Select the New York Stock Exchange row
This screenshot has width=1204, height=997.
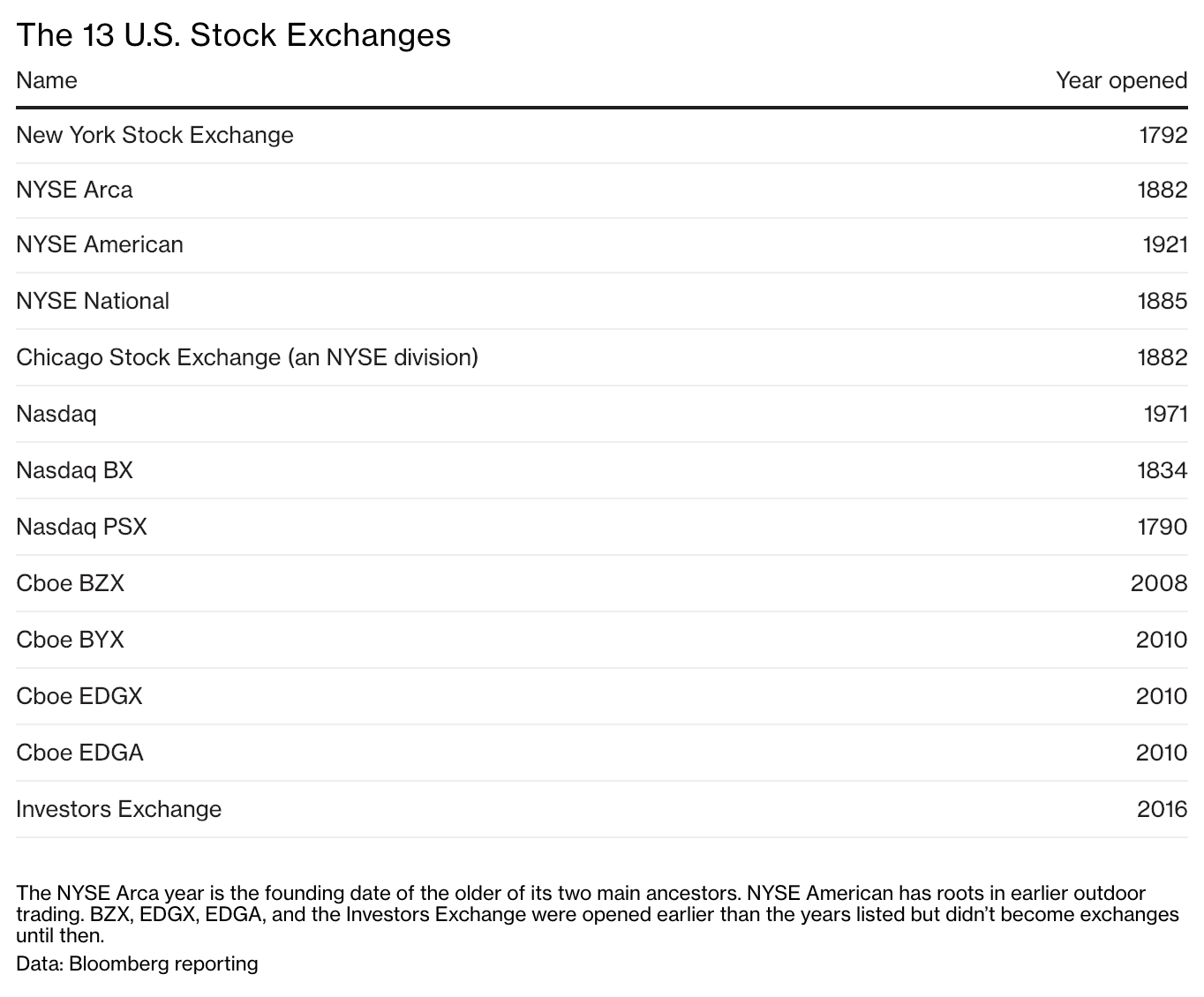pyautogui.click(x=154, y=135)
